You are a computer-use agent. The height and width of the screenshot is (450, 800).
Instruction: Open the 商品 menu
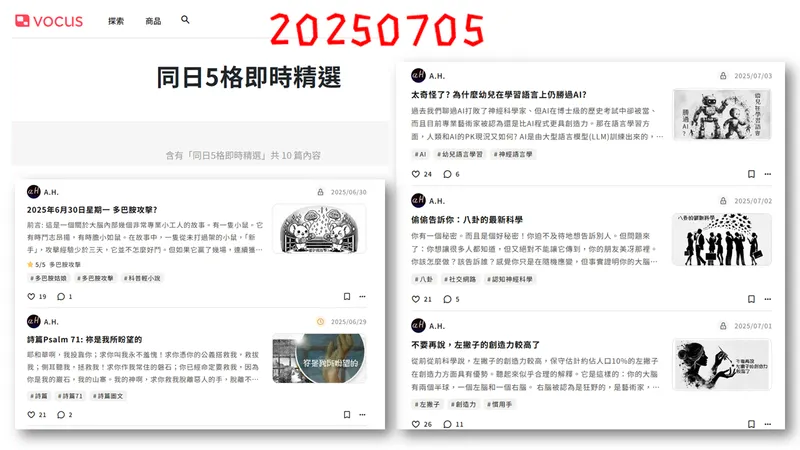coord(153,21)
